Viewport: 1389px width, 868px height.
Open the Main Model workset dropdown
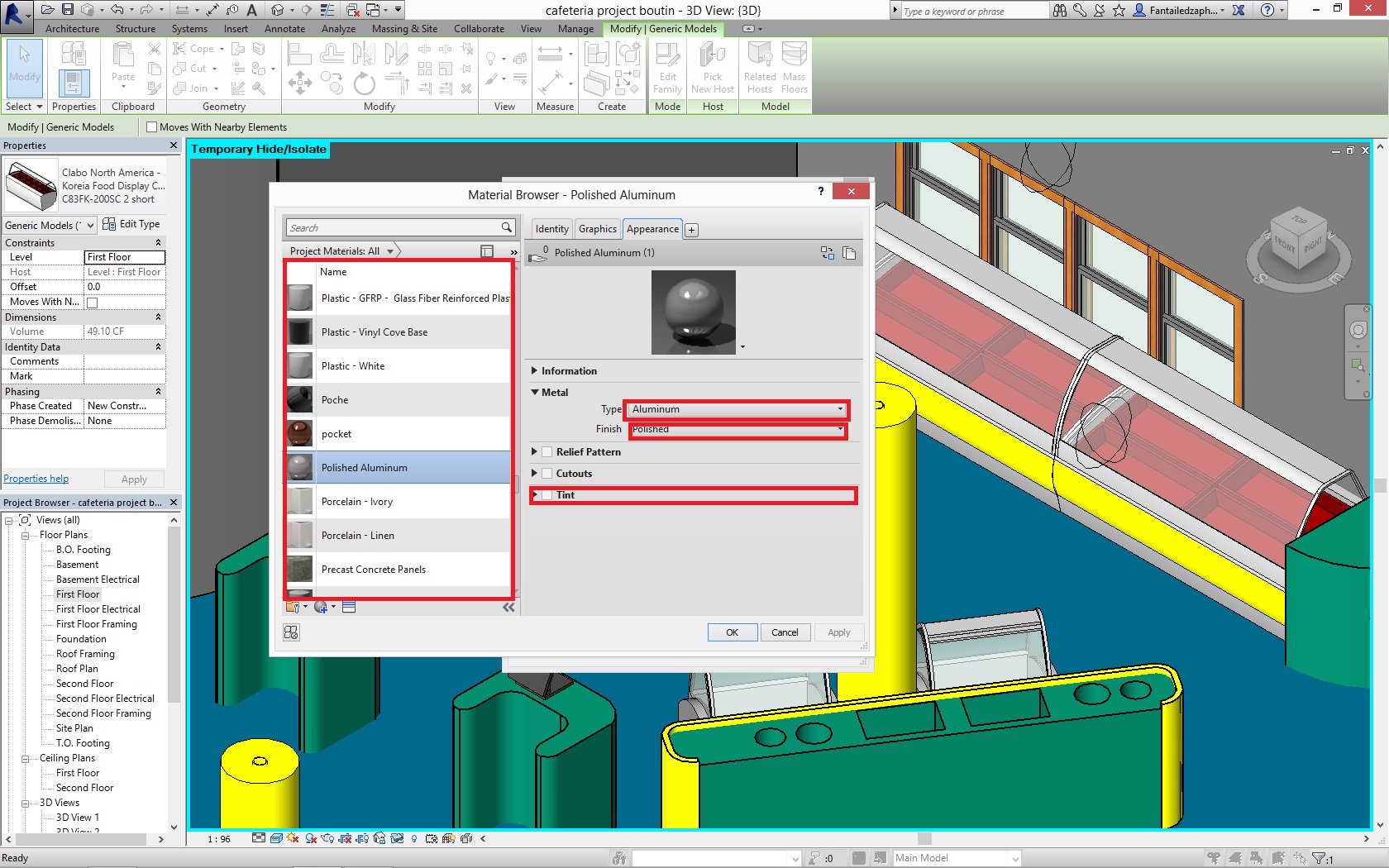[957, 858]
